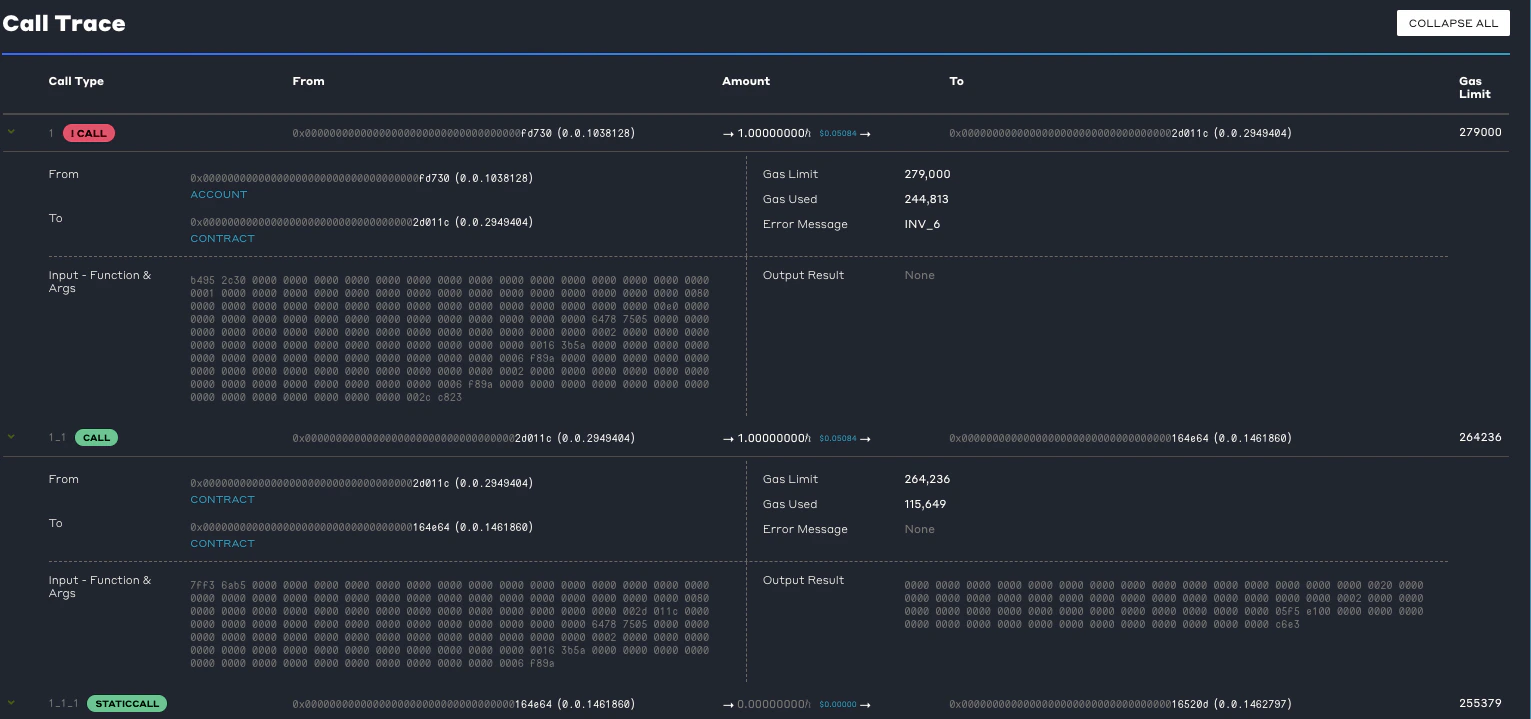Collapse call 1_1 row using its chevron
The image size is (1531, 719).
[x=12, y=437]
